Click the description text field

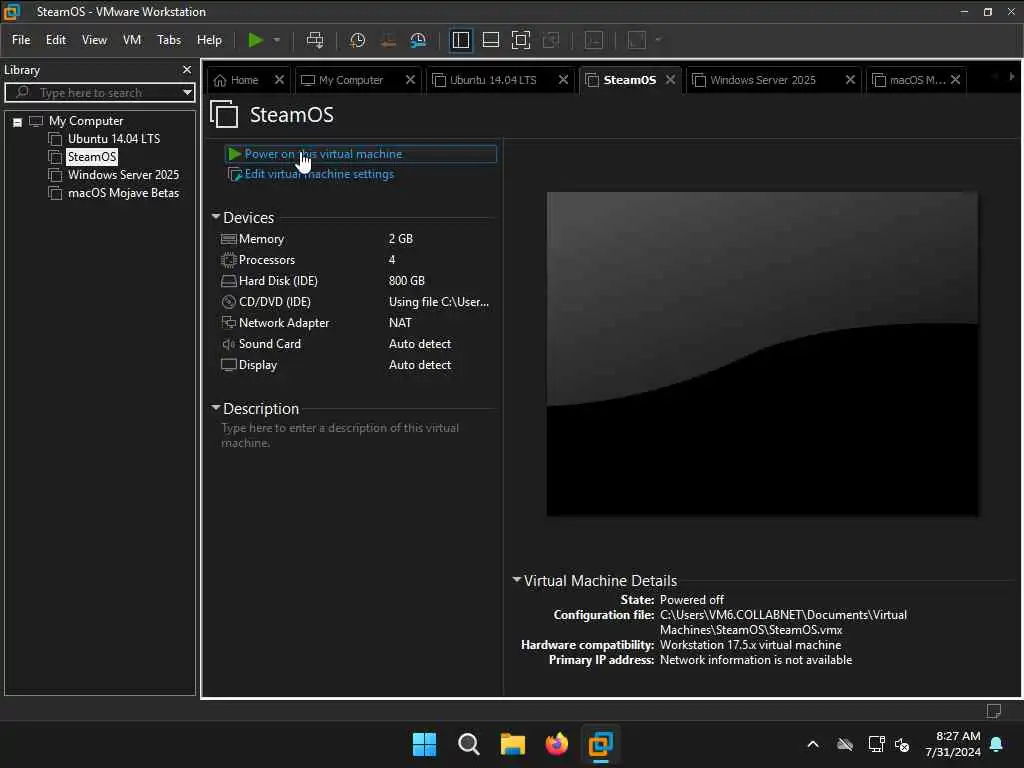click(x=356, y=436)
